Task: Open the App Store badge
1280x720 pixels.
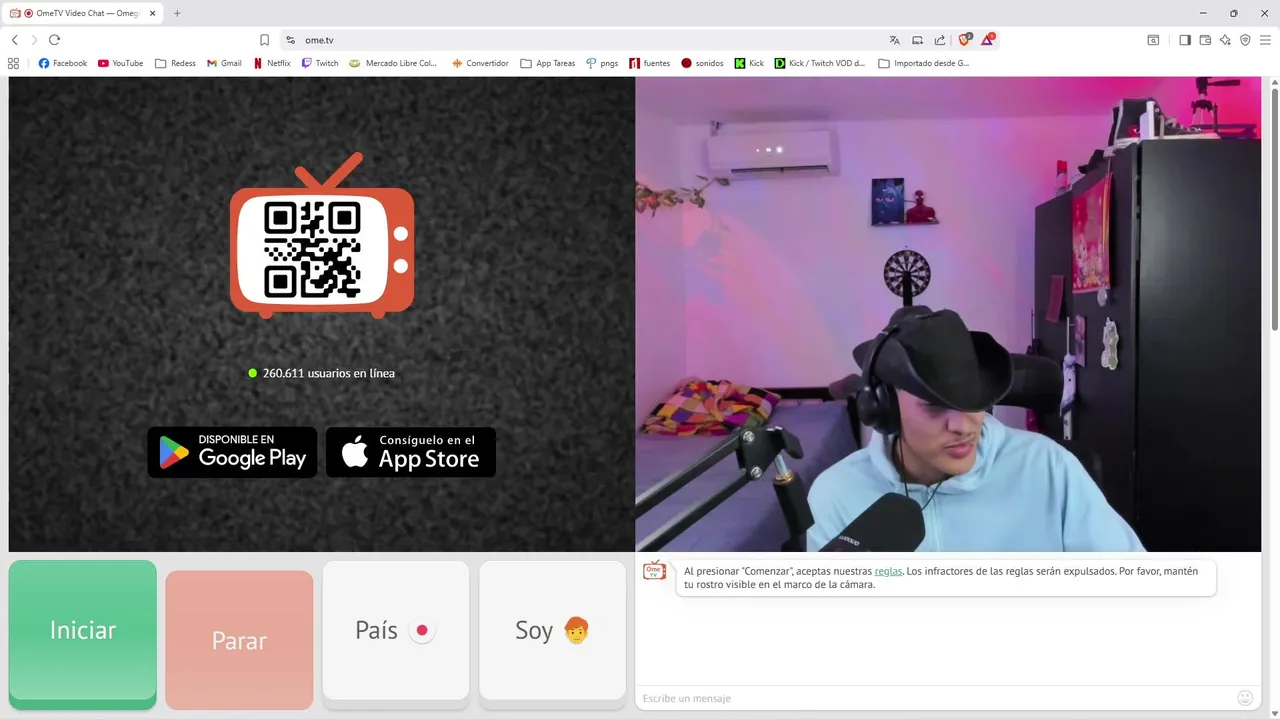Action: click(x=411, y=452)
